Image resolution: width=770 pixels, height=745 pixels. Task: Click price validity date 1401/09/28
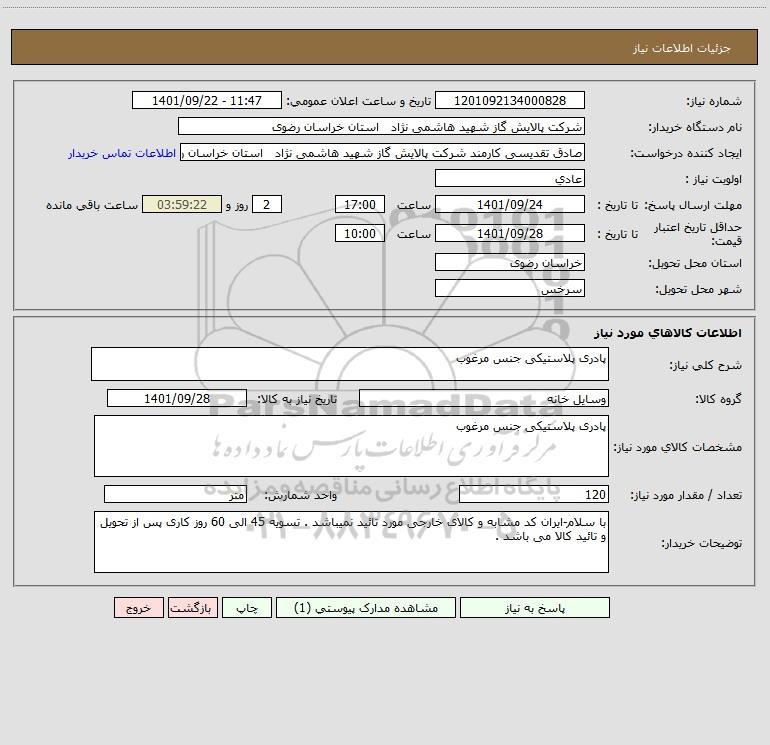(510, 233)
